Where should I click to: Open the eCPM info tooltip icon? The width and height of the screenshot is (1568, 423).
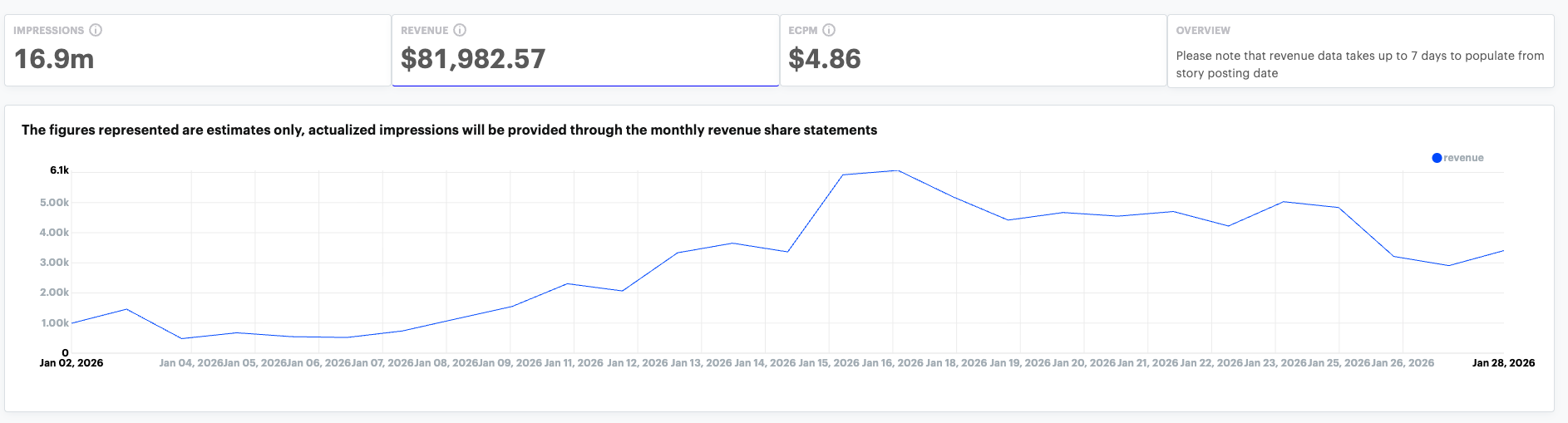click(x=829, y=30)
